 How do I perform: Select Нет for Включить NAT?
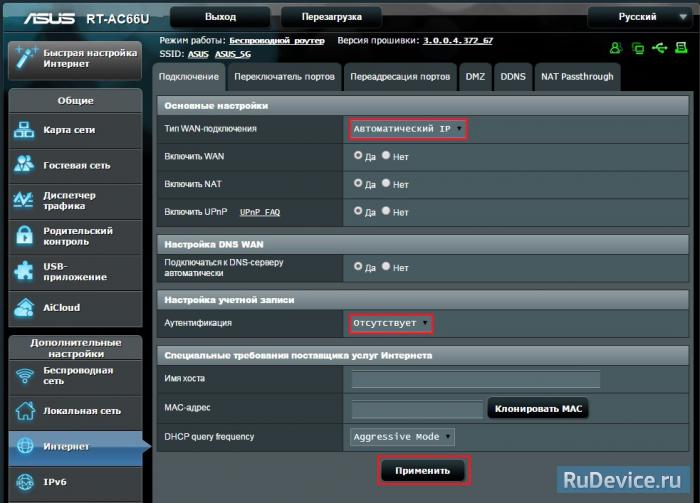386,183
